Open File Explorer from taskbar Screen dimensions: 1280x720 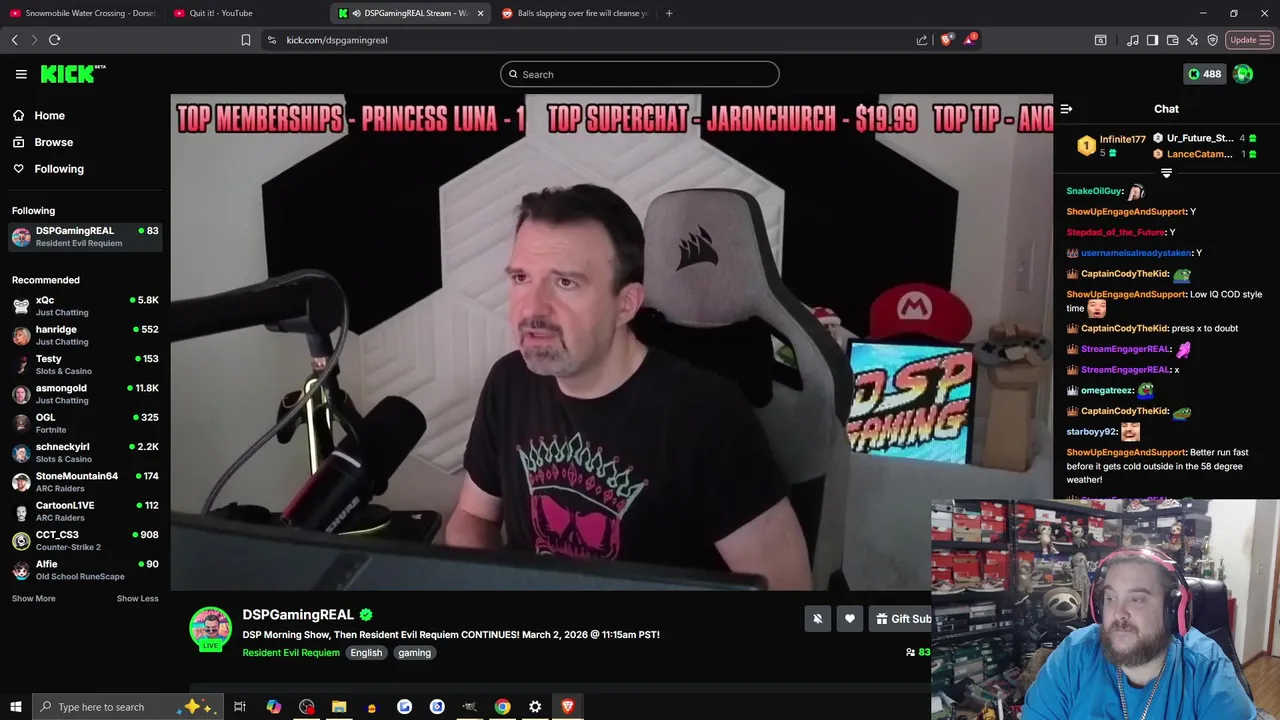click(x=339, y=707)
